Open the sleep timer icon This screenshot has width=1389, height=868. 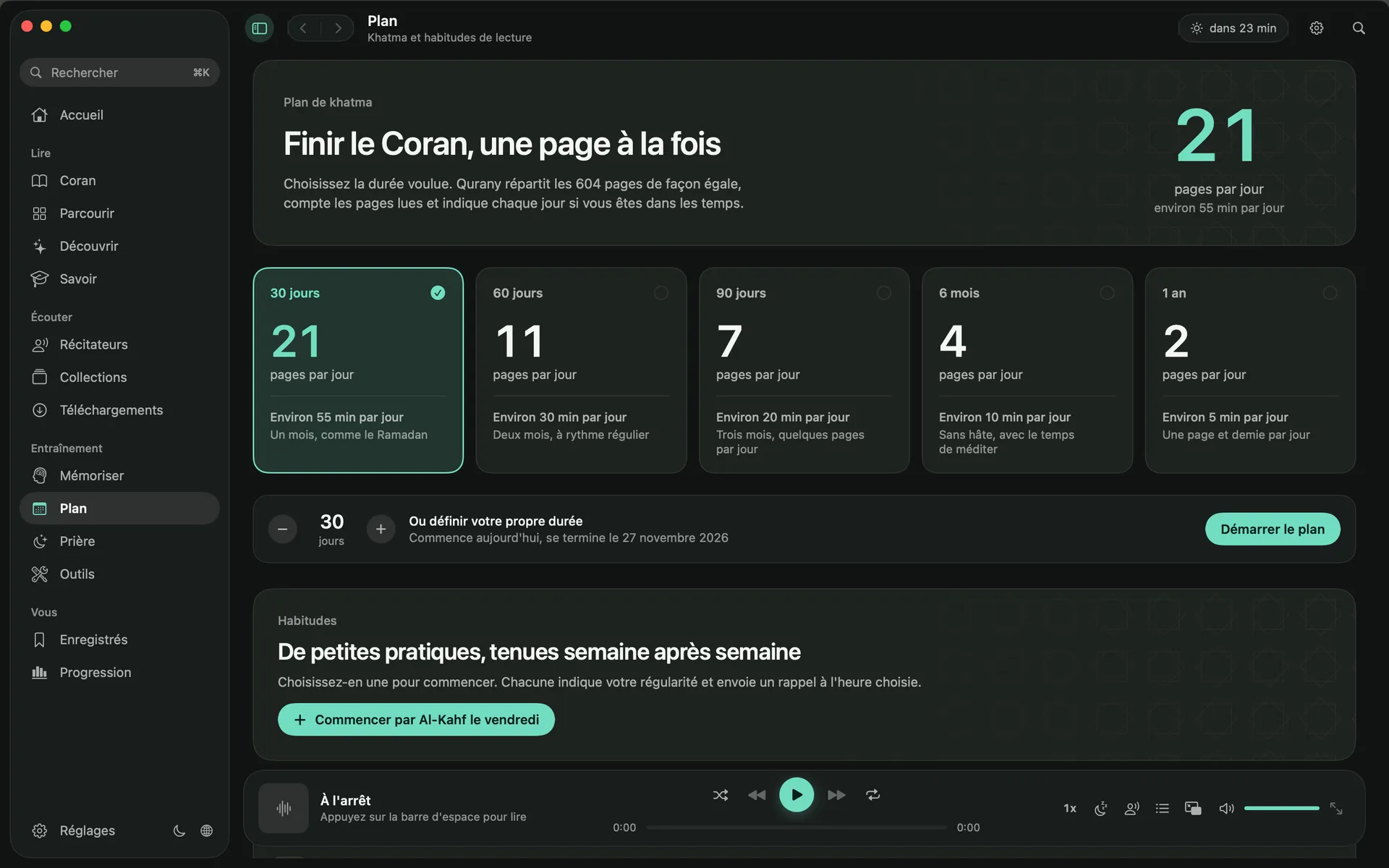[1101, 809]
